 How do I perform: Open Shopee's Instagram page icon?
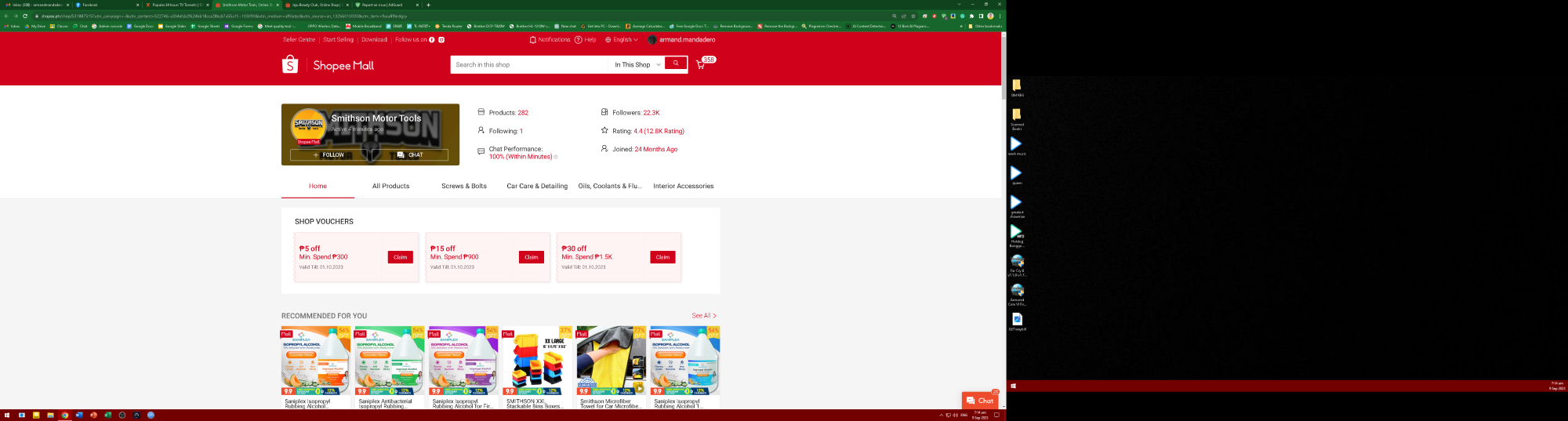pyautogui.click(x=441, y=39)
